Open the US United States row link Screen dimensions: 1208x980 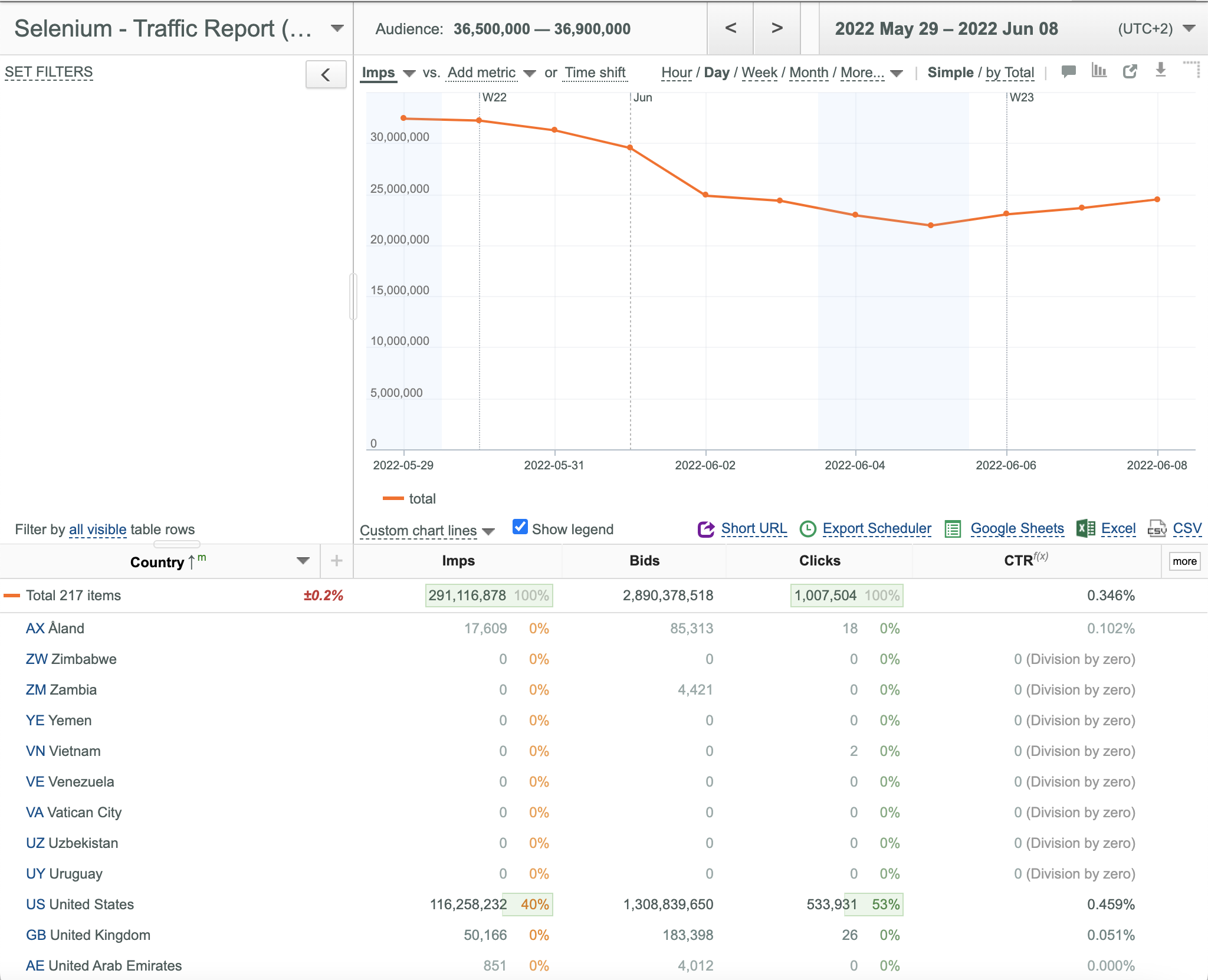(x=80, y=904)
